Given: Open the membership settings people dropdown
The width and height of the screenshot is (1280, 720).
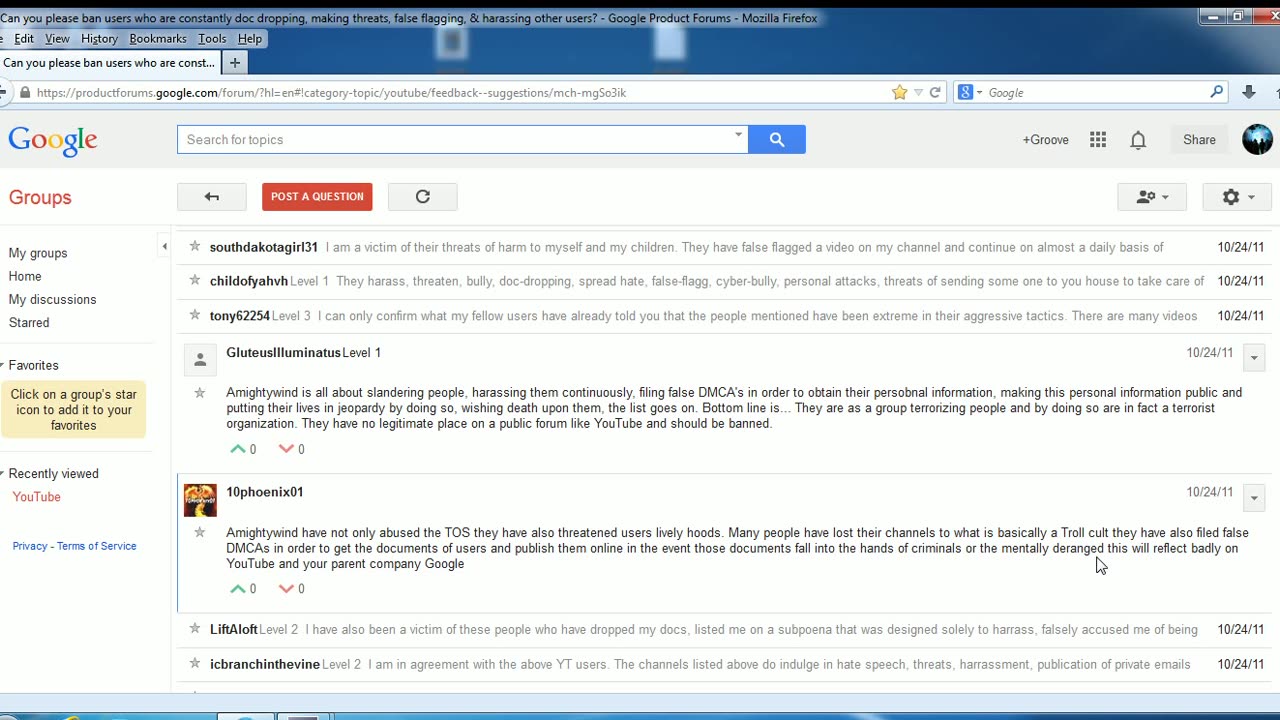Looking at the screenshot, I should point(1151,197).
